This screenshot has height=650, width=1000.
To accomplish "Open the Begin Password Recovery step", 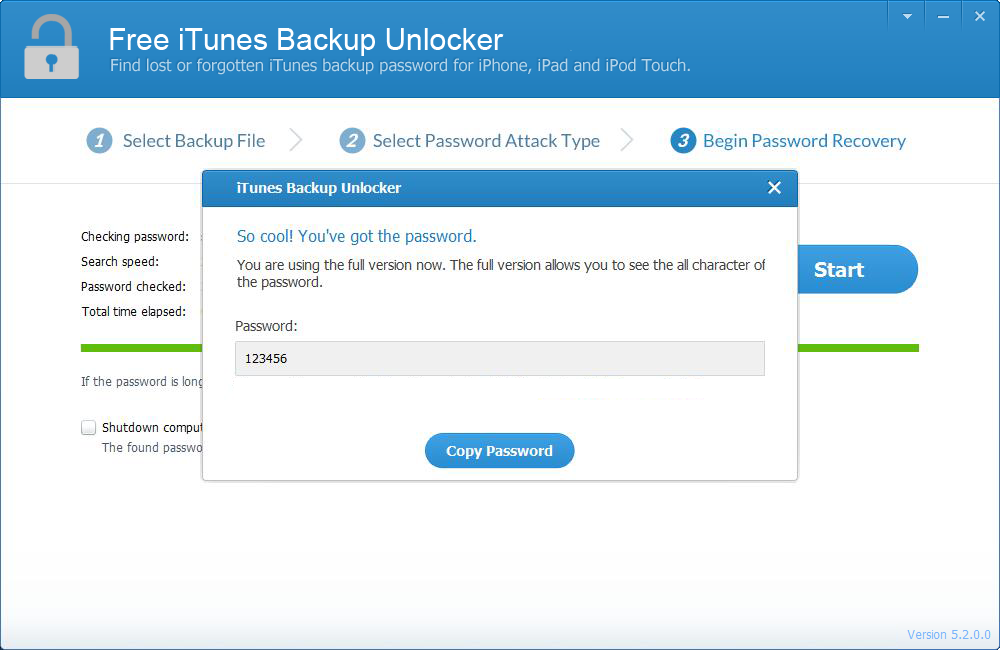I will (x=804, y=141).
